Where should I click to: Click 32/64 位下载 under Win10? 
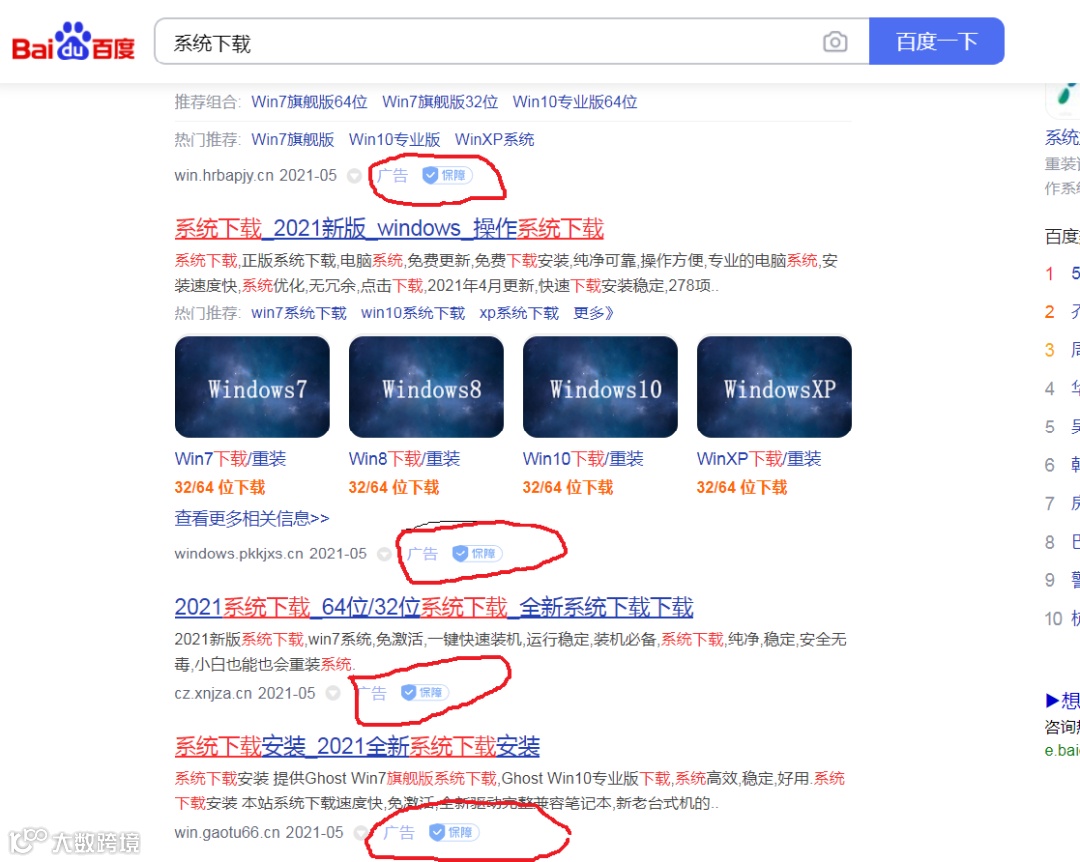[568, 487]
